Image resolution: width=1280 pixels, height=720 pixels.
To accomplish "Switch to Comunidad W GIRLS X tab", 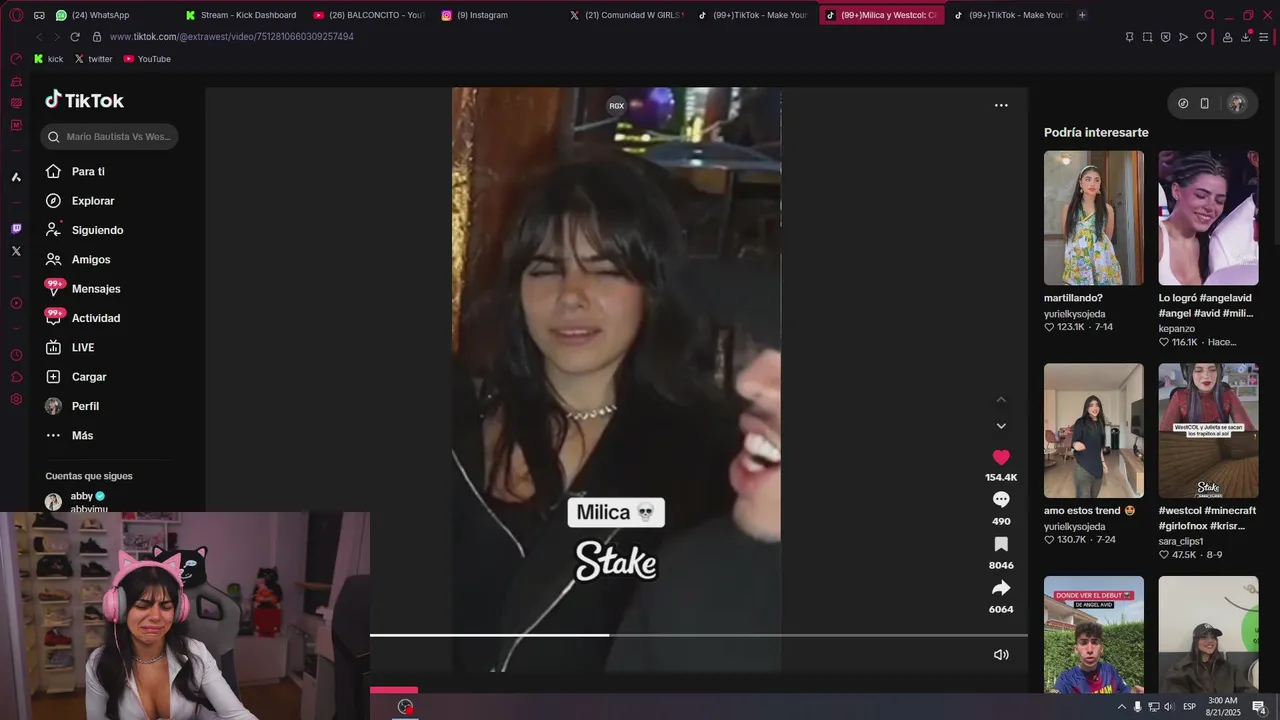I will pyautogui.click(x=625, y=15).
